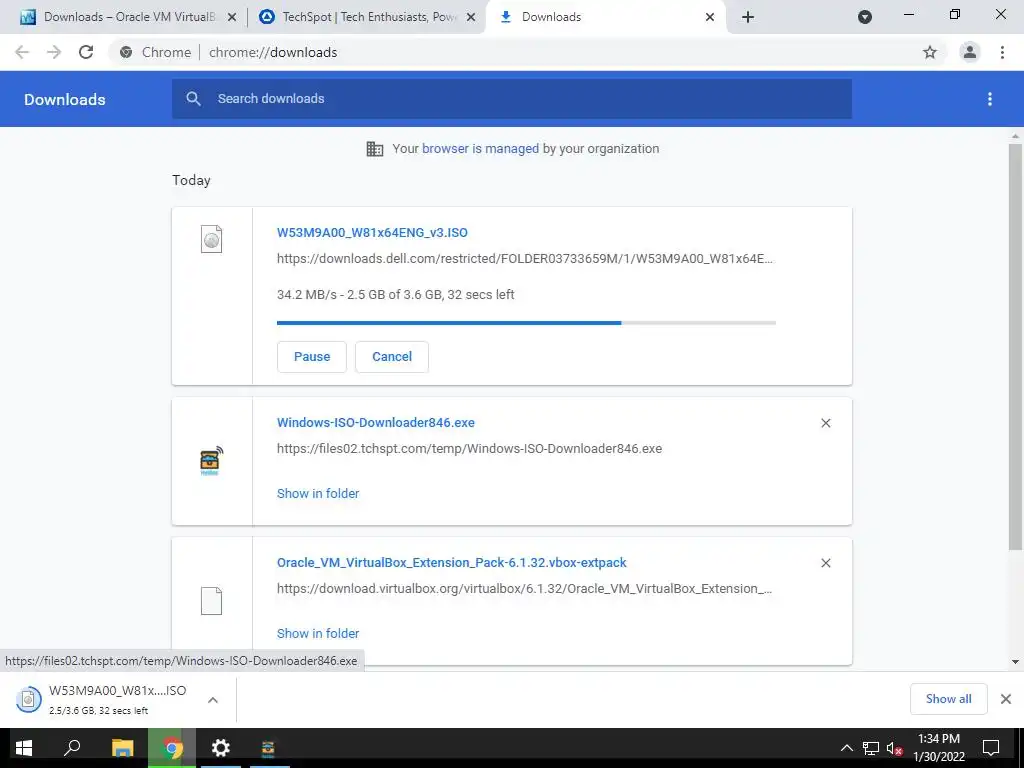The height and width of the screenshot is (768, 1024).
Task: Open the Windows ISO Downloader taskbar icon
Action: click(x=268, y=748)
